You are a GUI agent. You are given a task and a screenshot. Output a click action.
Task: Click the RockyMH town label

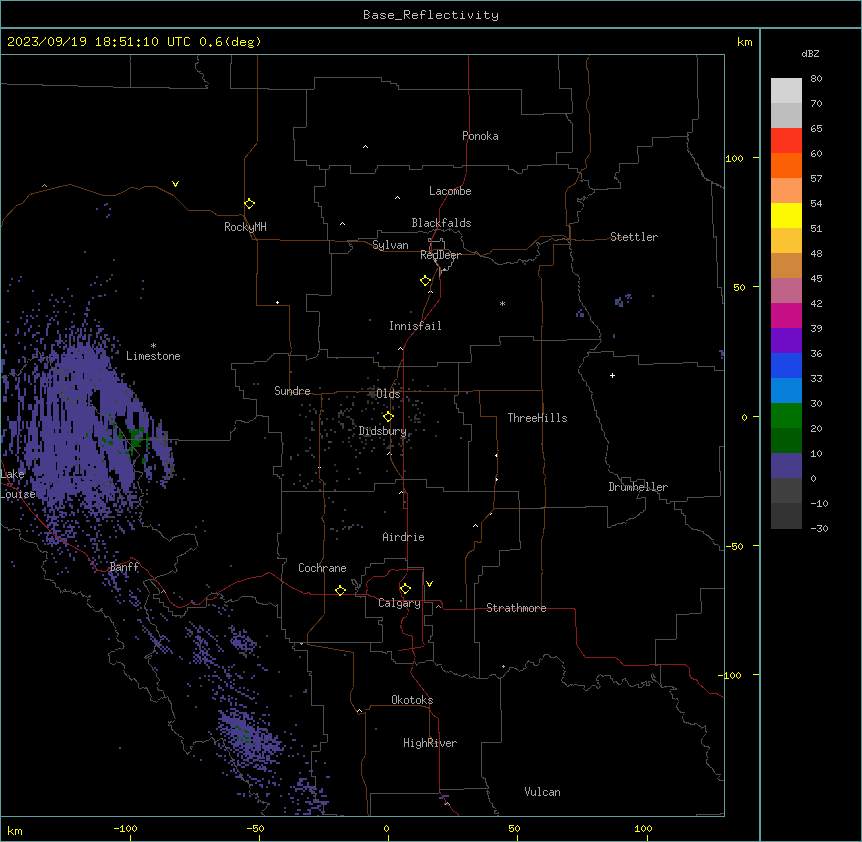click(245, 227)
